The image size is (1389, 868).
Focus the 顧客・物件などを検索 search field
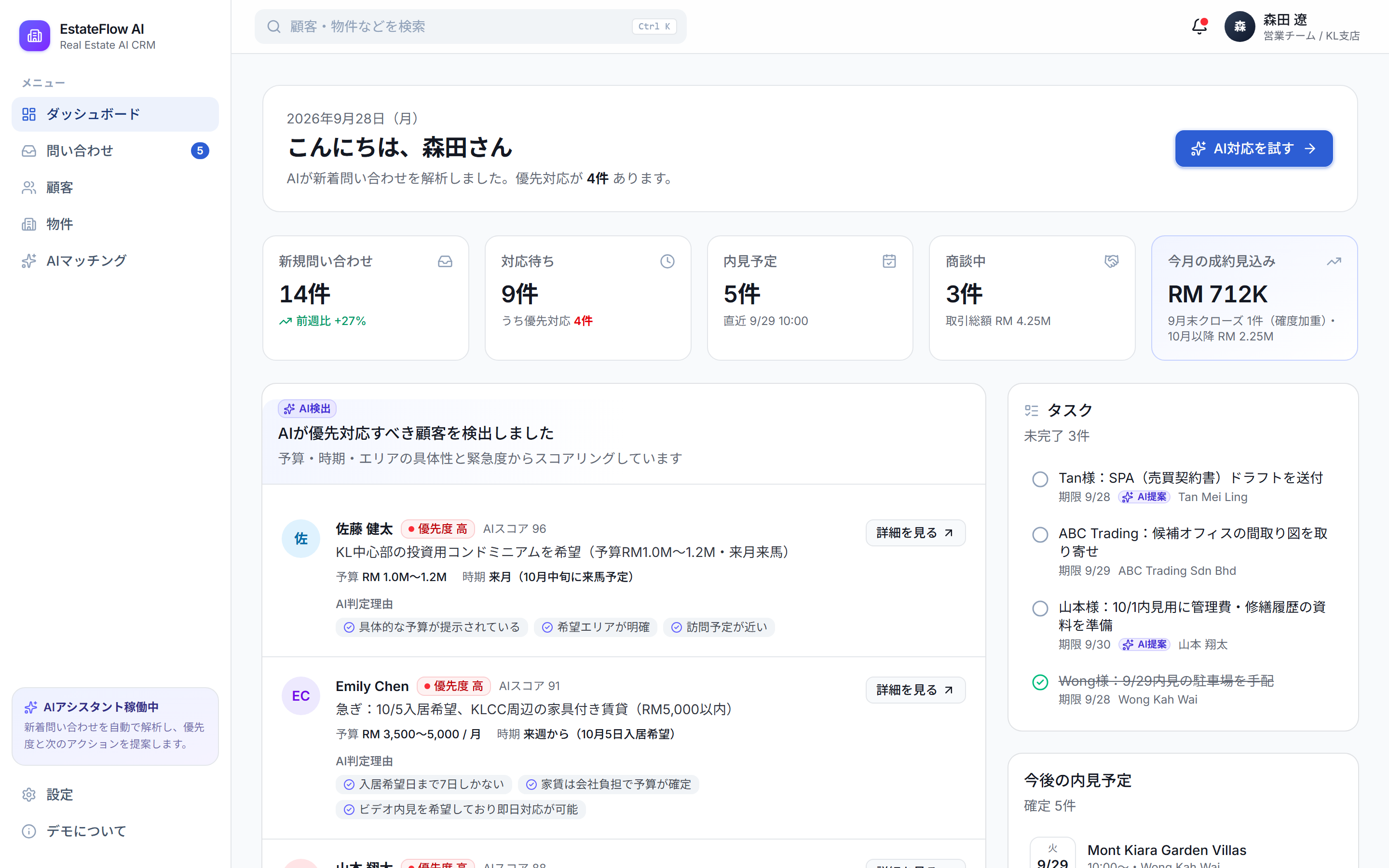tap(470, 27)
